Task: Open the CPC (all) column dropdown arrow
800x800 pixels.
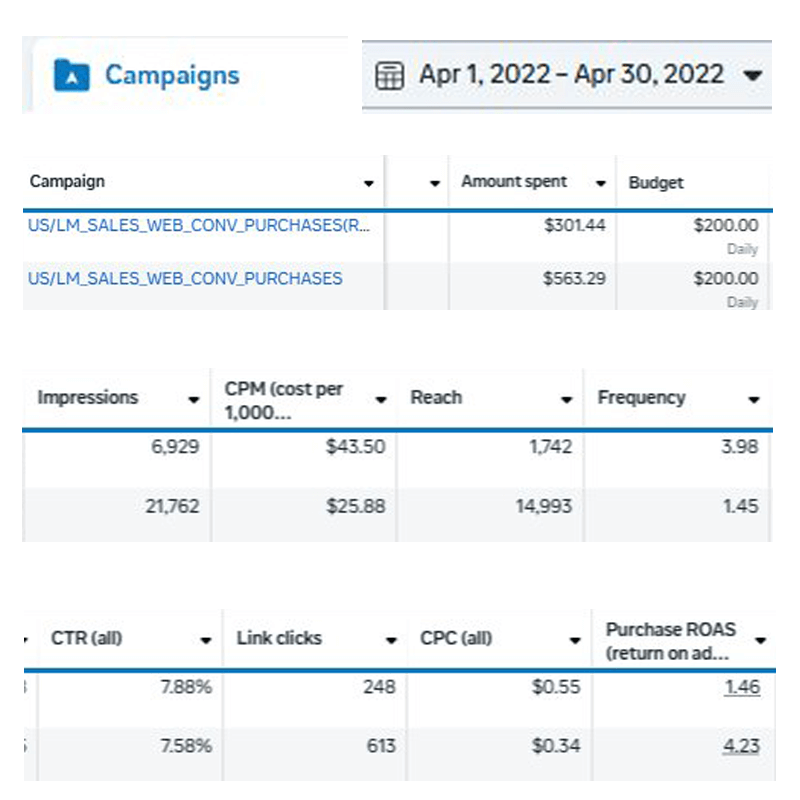Action: click(575, 640)
